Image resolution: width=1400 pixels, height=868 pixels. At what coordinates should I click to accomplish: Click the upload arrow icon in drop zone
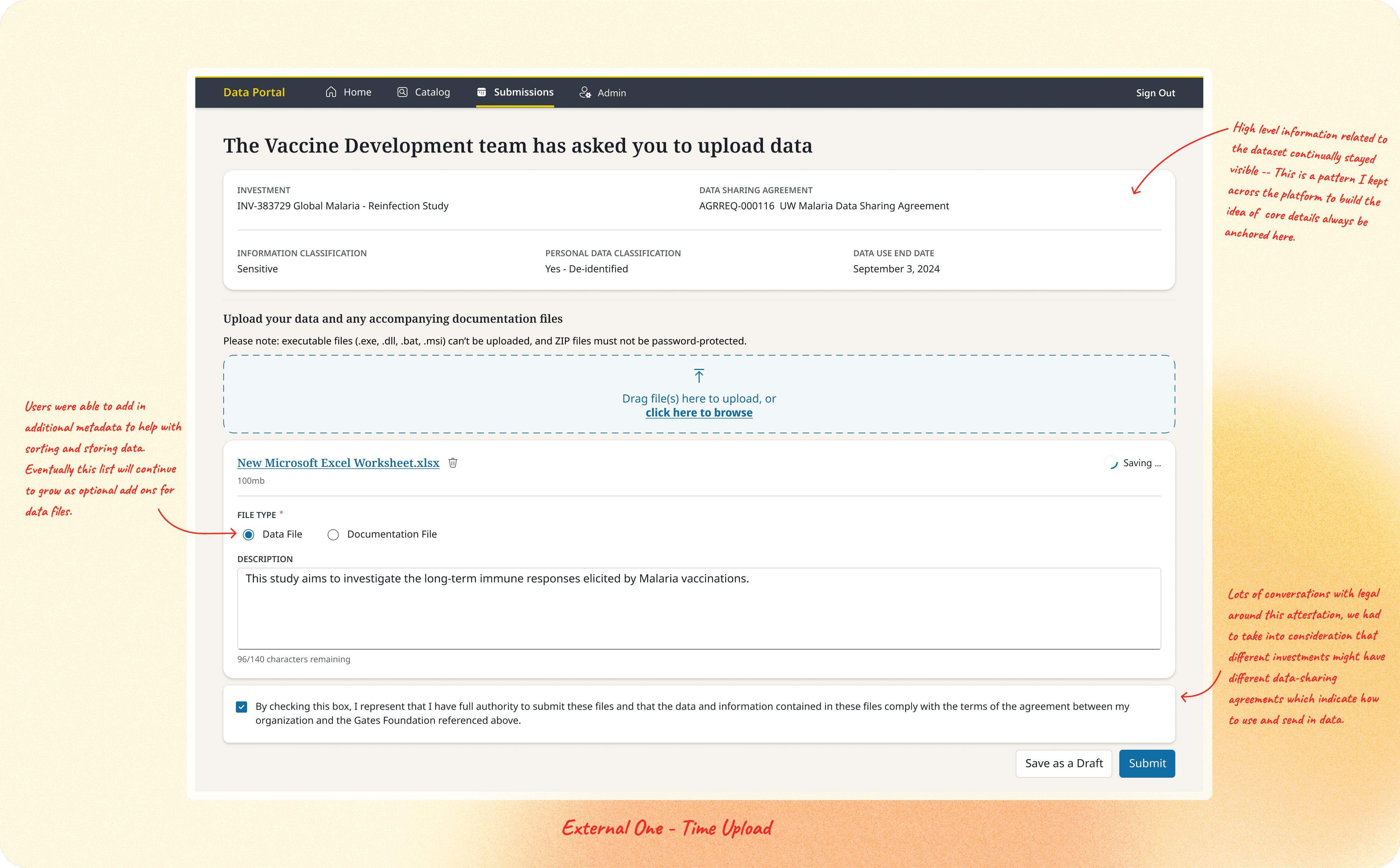tap(699, 376)
